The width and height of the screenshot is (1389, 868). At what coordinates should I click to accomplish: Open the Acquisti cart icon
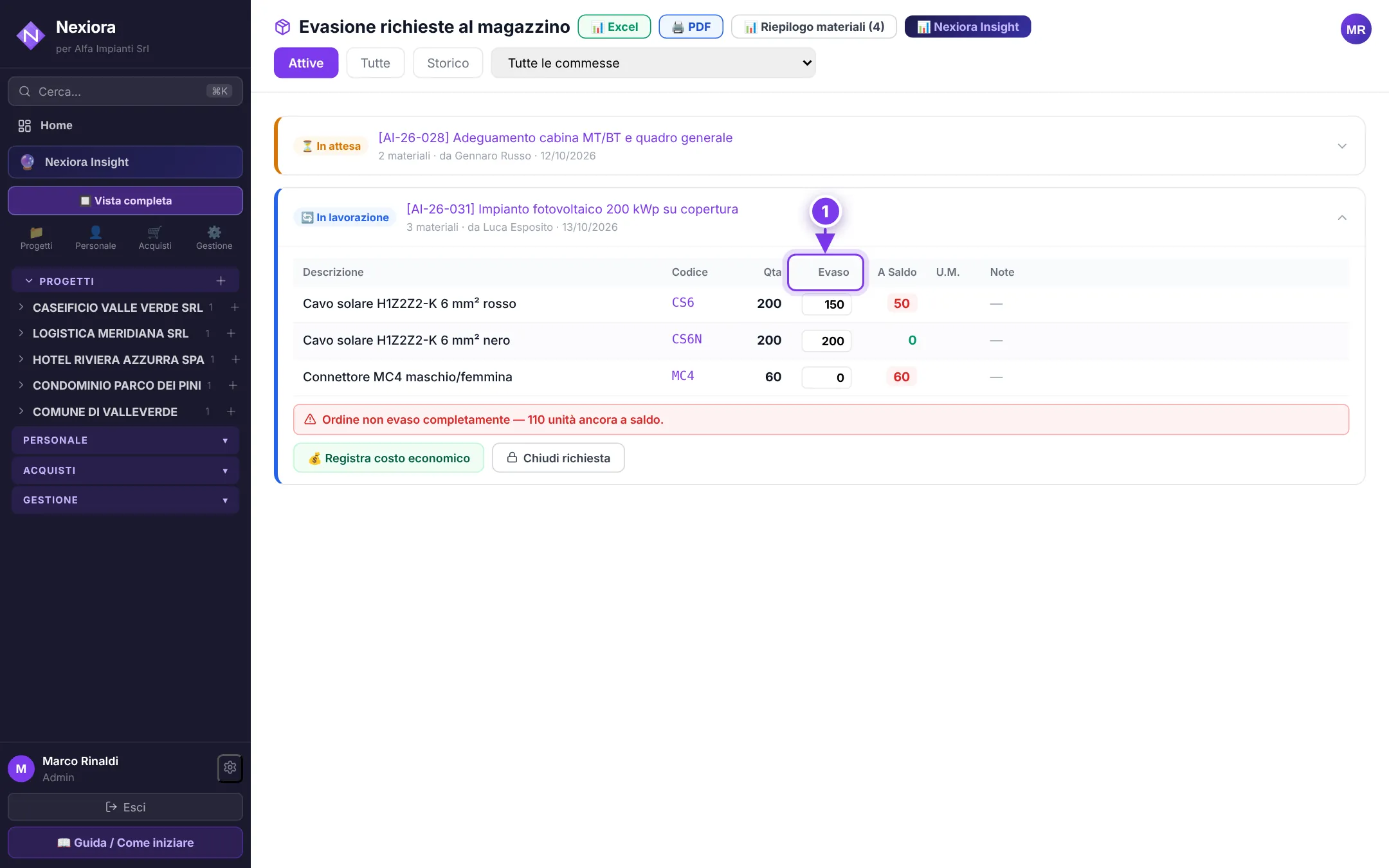coord(155,238)
